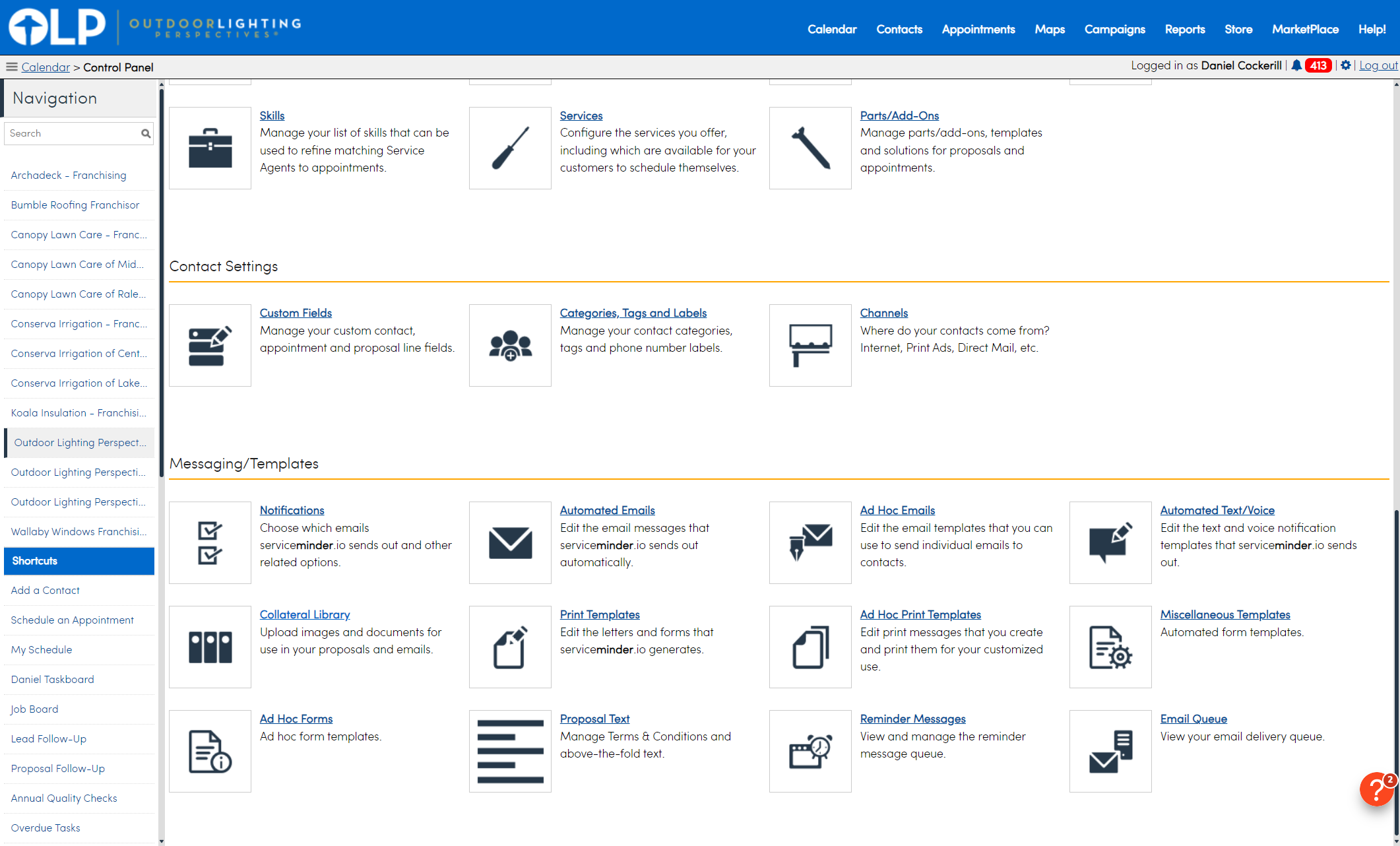
Task: Click the Channels billboard icon
Action: coord(810,345)
